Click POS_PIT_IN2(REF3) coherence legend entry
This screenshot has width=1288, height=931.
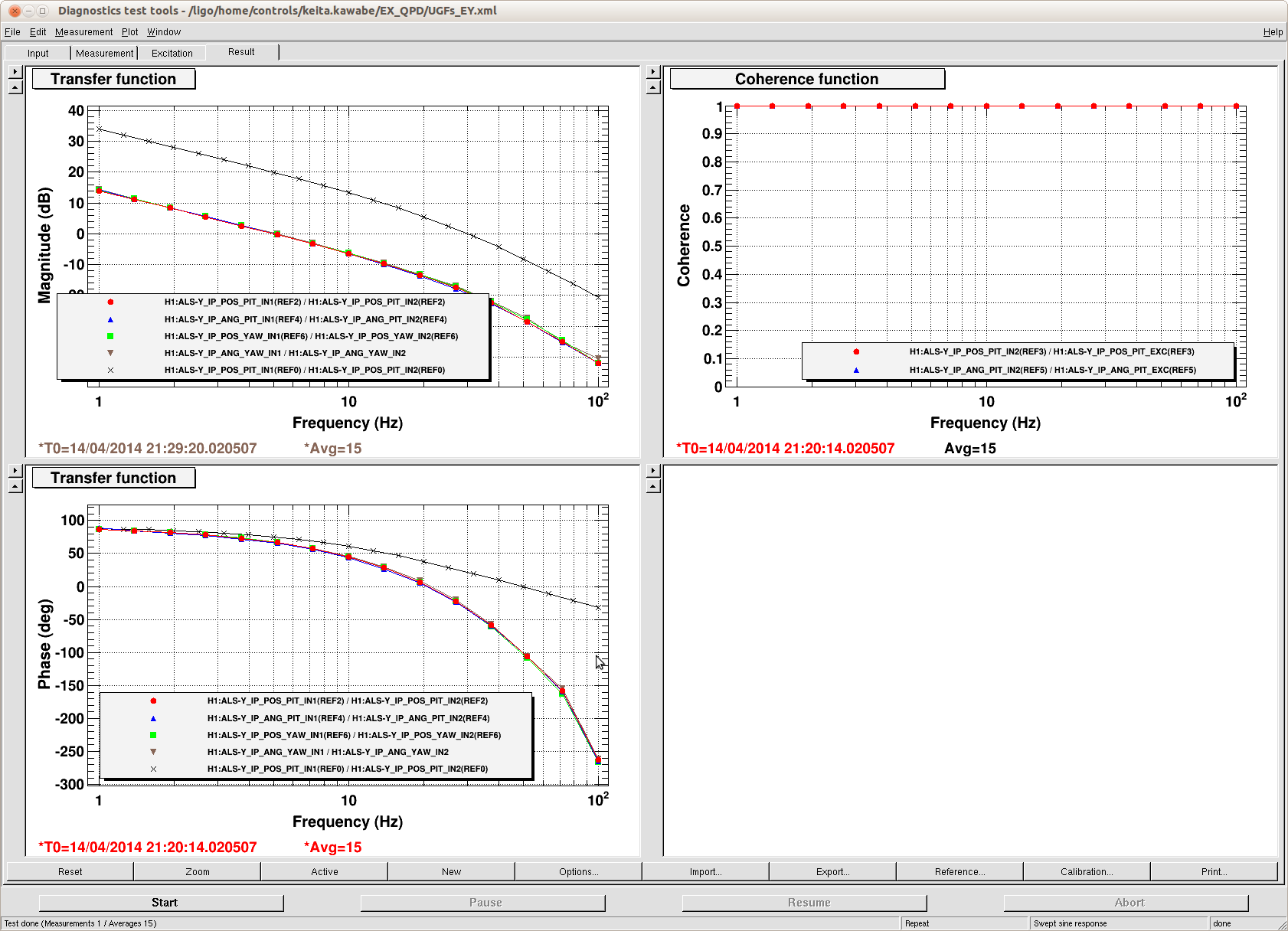(1051, 351)
